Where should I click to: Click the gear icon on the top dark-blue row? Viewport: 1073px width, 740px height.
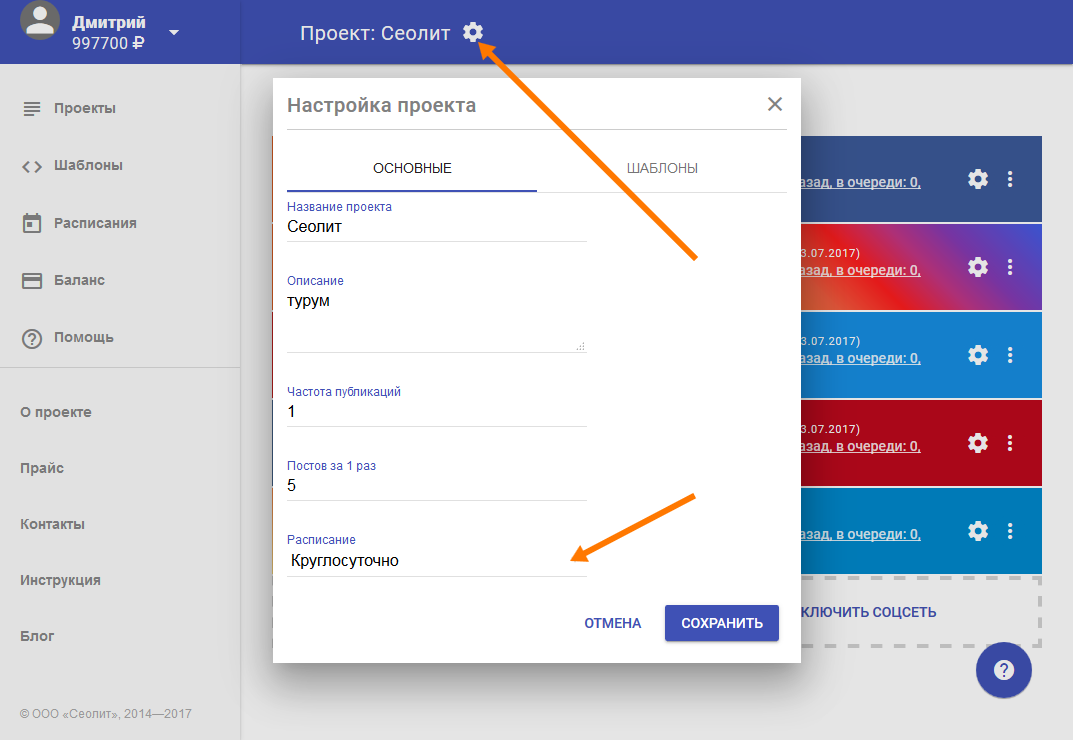[978, 179]
